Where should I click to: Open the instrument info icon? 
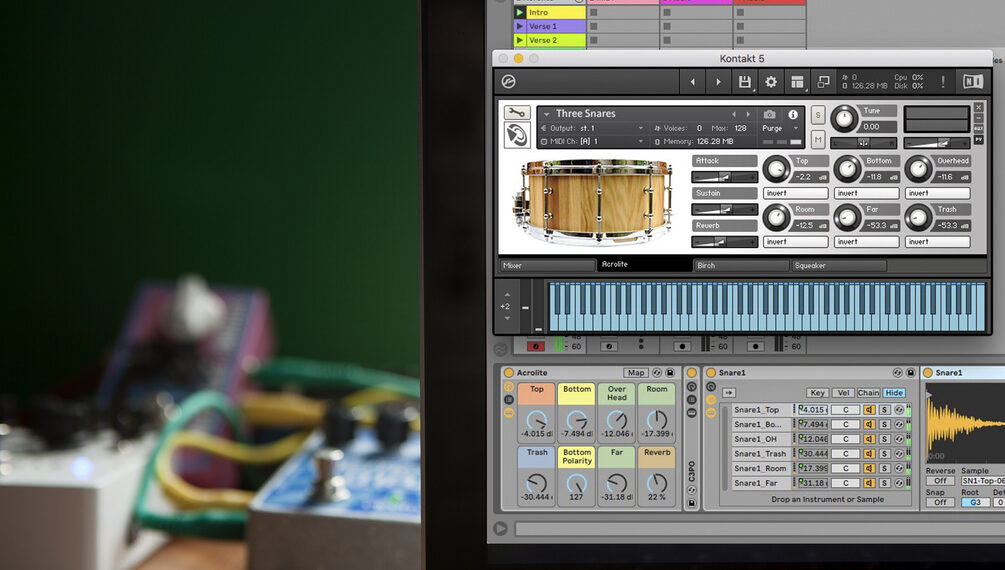793,114
